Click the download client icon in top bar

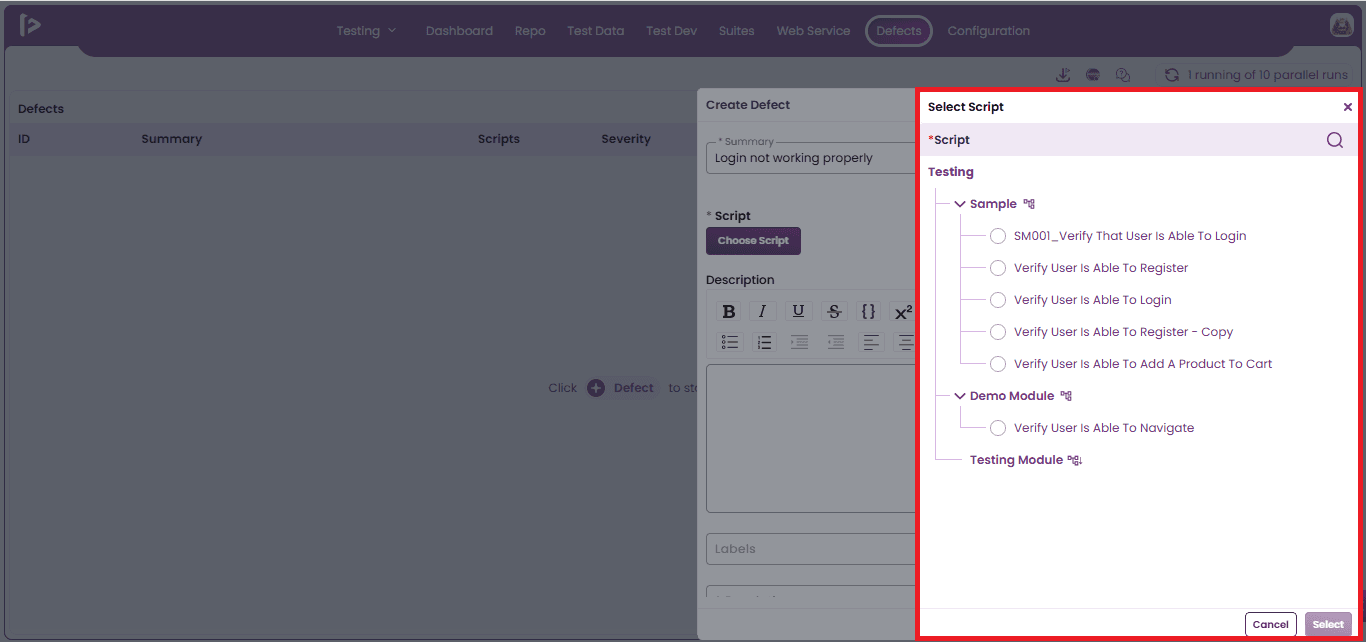[1063, 75]
